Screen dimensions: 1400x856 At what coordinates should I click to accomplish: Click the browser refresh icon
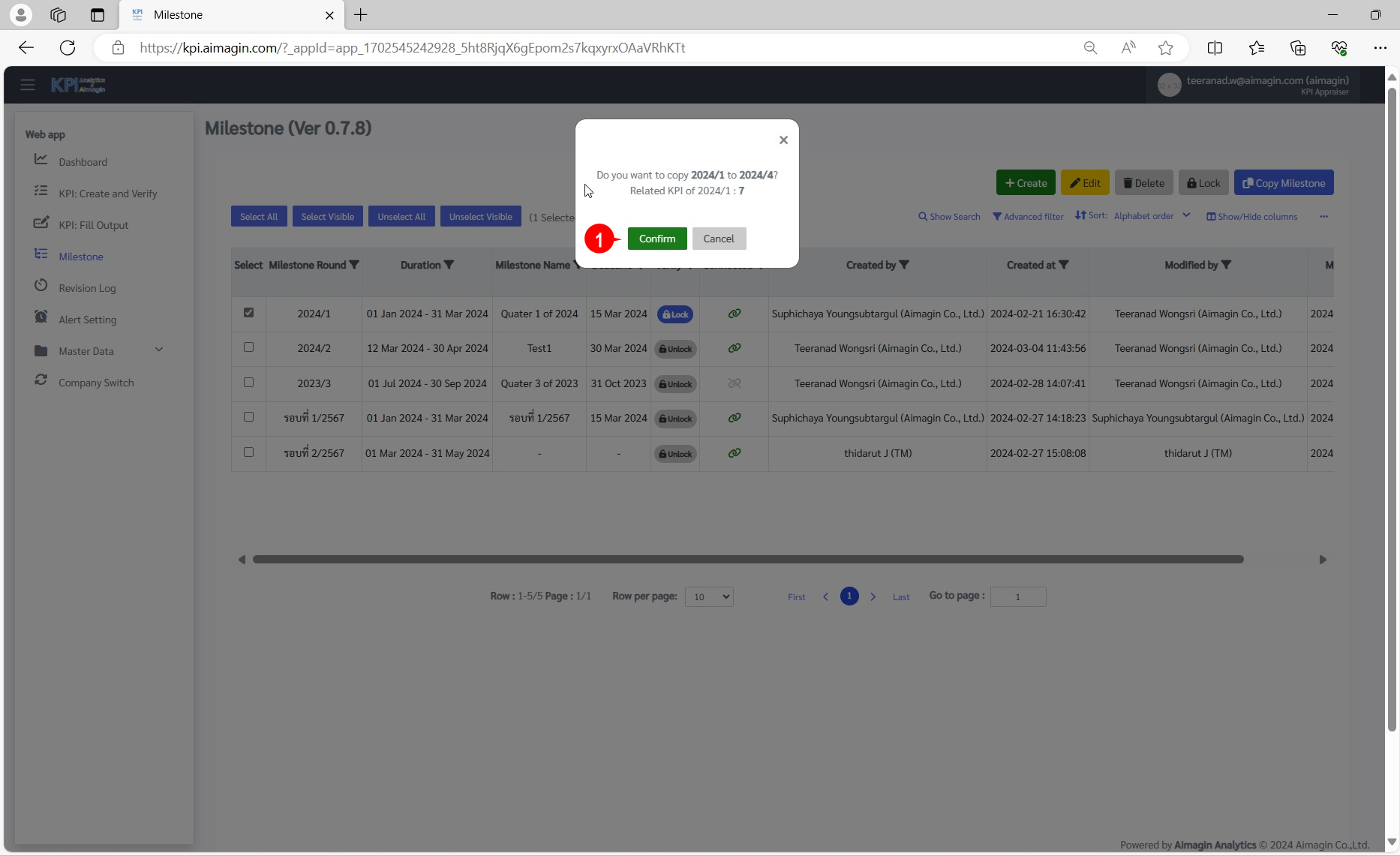coord(68,48)
